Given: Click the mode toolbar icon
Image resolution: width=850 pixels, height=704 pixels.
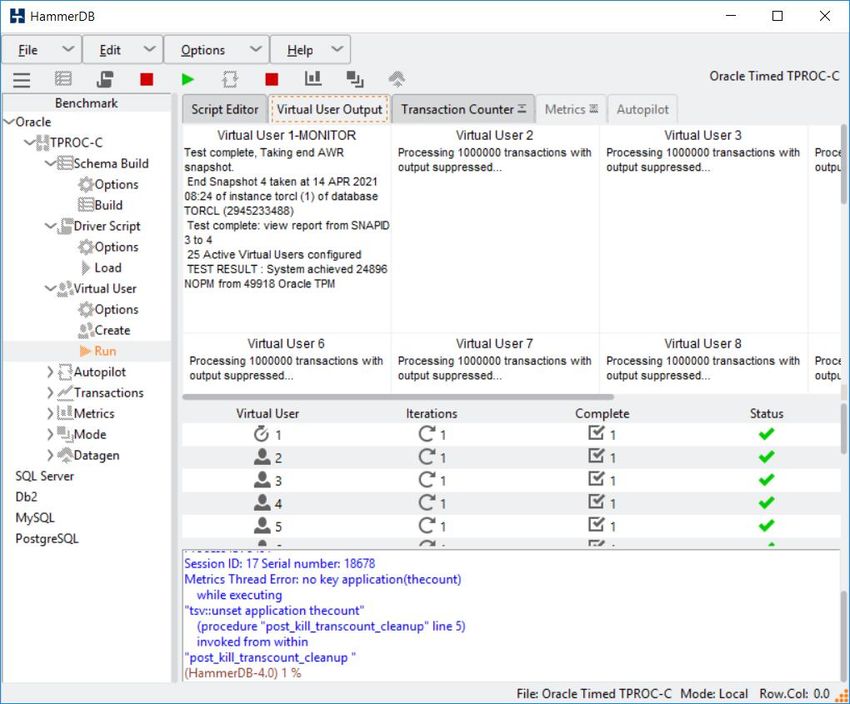Looking at the screenshot, I should coord(355,80).
